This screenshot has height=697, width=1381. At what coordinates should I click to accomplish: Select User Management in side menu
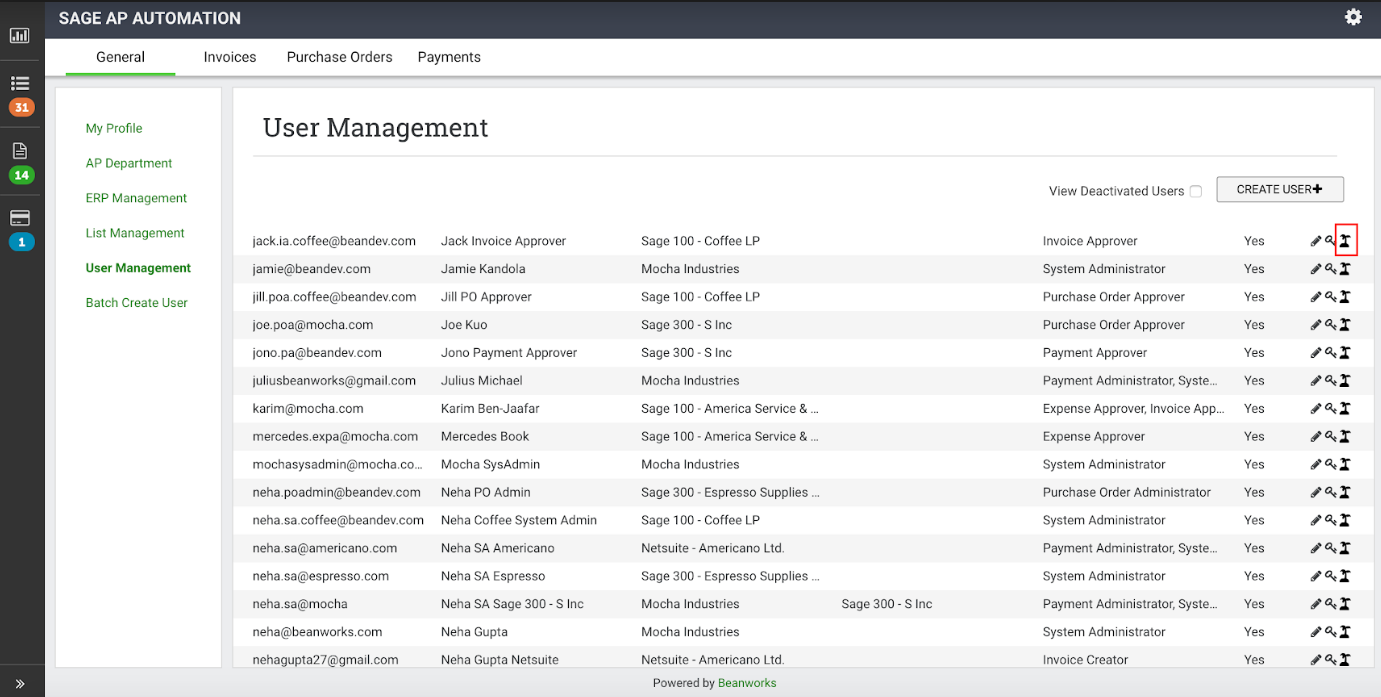[x=138, y=268]
